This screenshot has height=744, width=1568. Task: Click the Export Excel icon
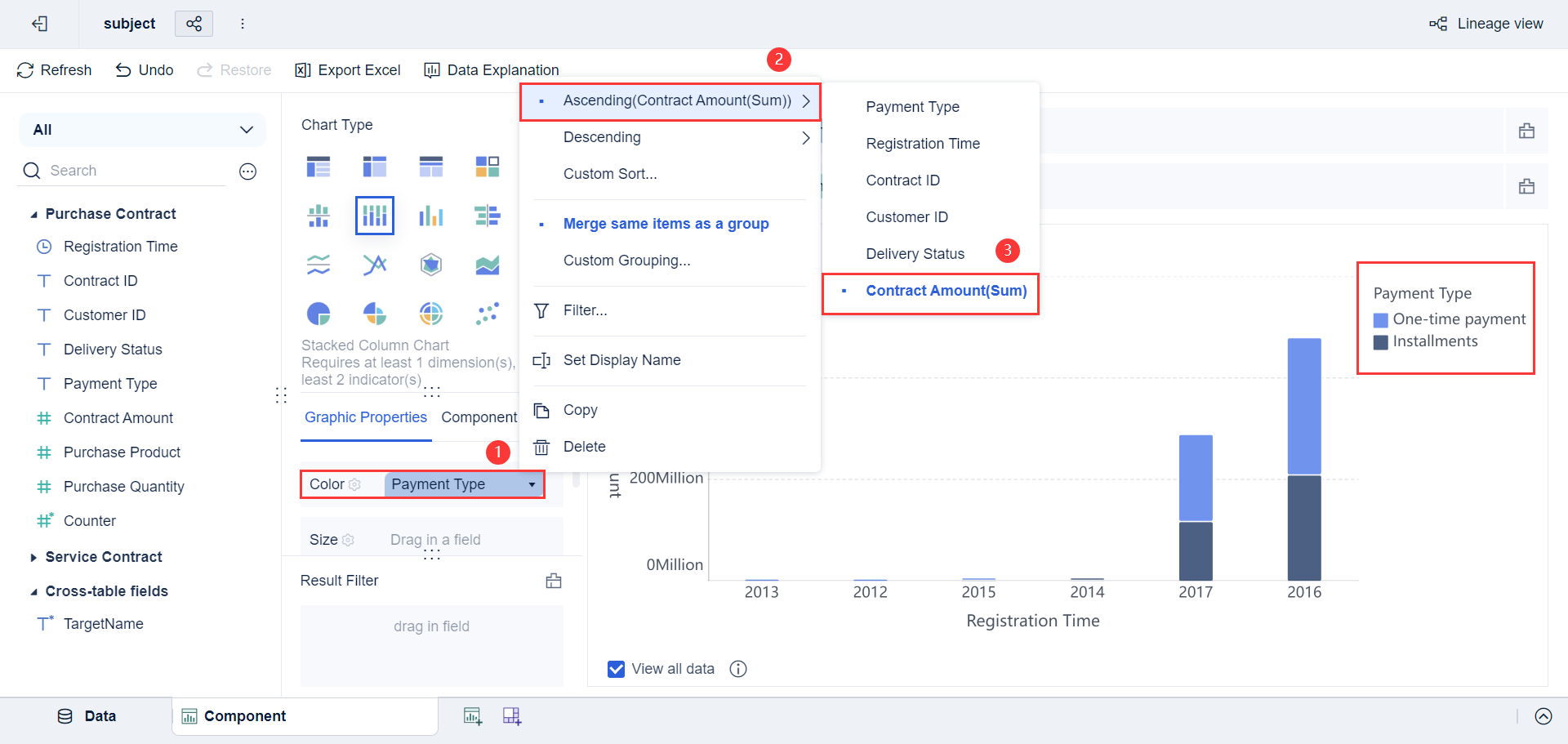pyautogui.click(x=302, y=70)
